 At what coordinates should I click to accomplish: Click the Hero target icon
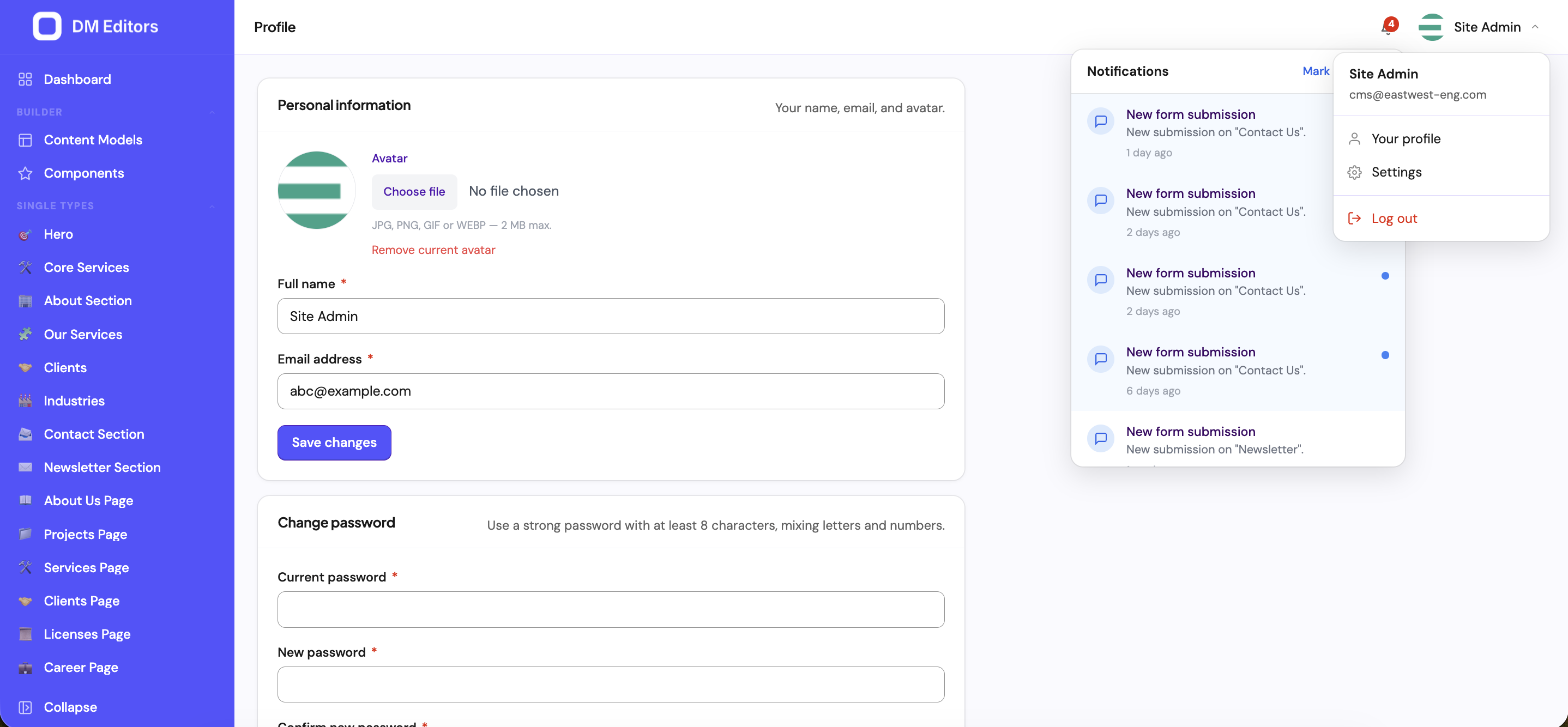point(25,234)
